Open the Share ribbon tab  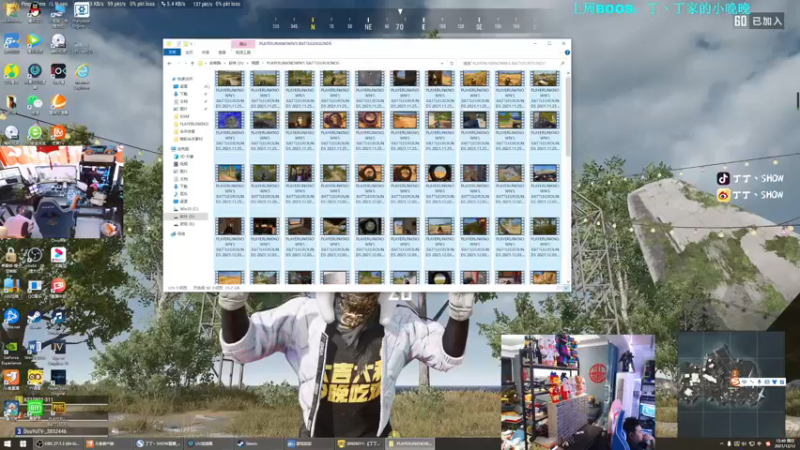click(205, 52)
